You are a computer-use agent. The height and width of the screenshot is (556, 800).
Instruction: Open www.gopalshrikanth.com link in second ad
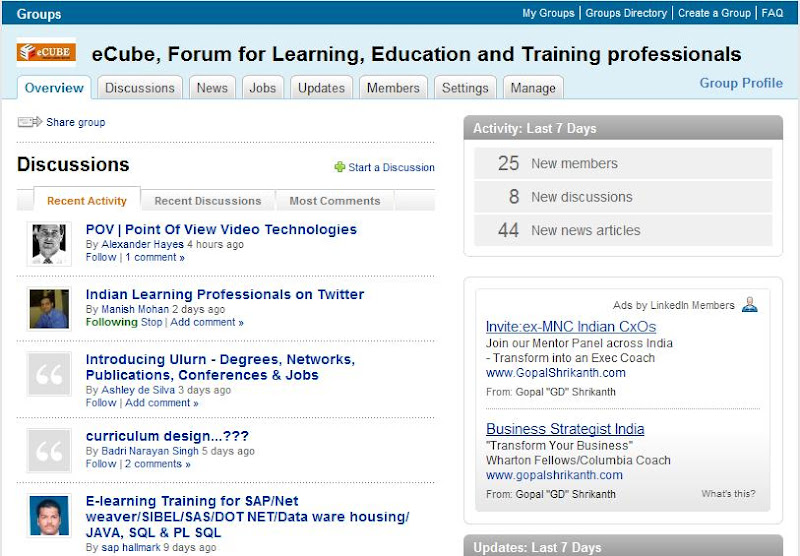(554, 475)
